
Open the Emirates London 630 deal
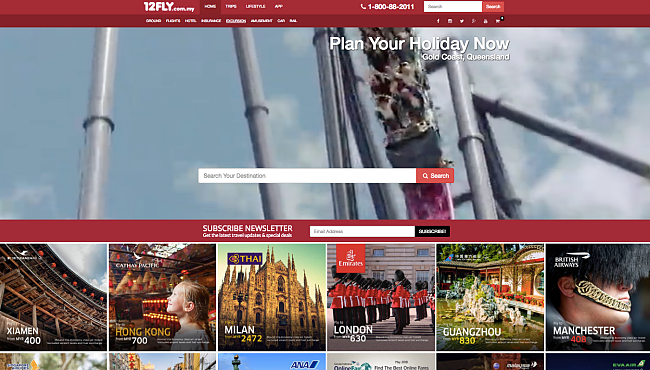[381, 297]
